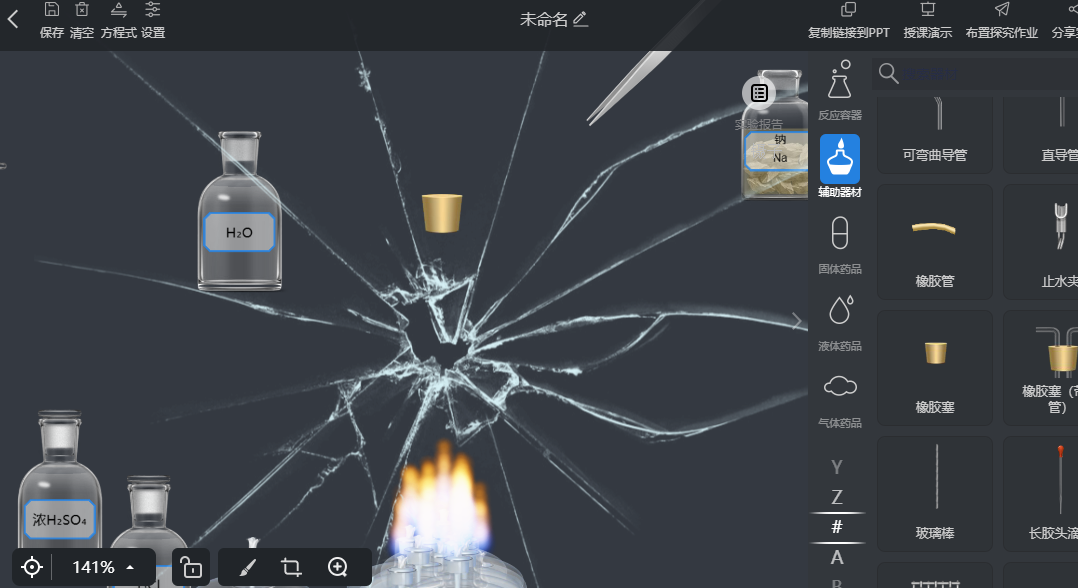Select the H₂O reagent bottle
1078x588 pixels.
239,210
